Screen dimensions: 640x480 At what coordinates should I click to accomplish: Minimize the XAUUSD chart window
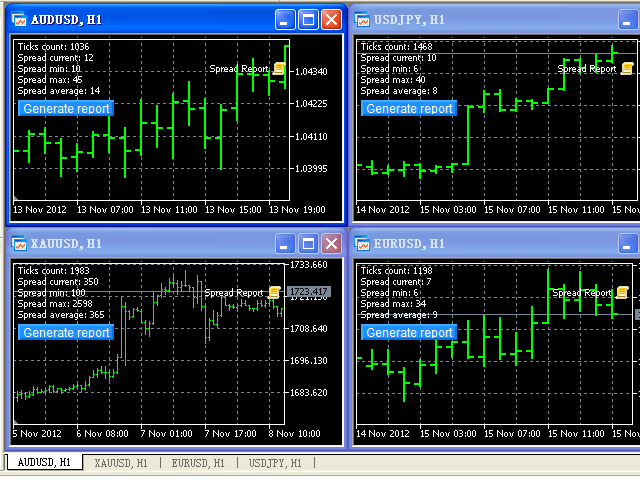pyautogui.click(x=285, y=243)
